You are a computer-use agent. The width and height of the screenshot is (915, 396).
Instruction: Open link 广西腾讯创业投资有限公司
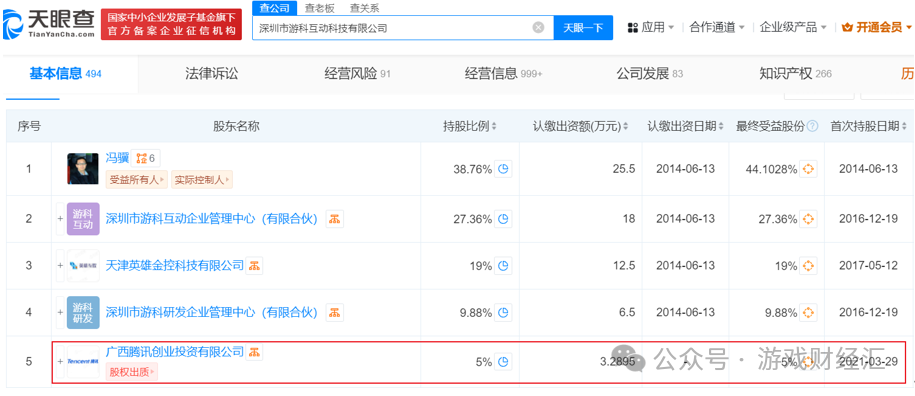(174, 352)
